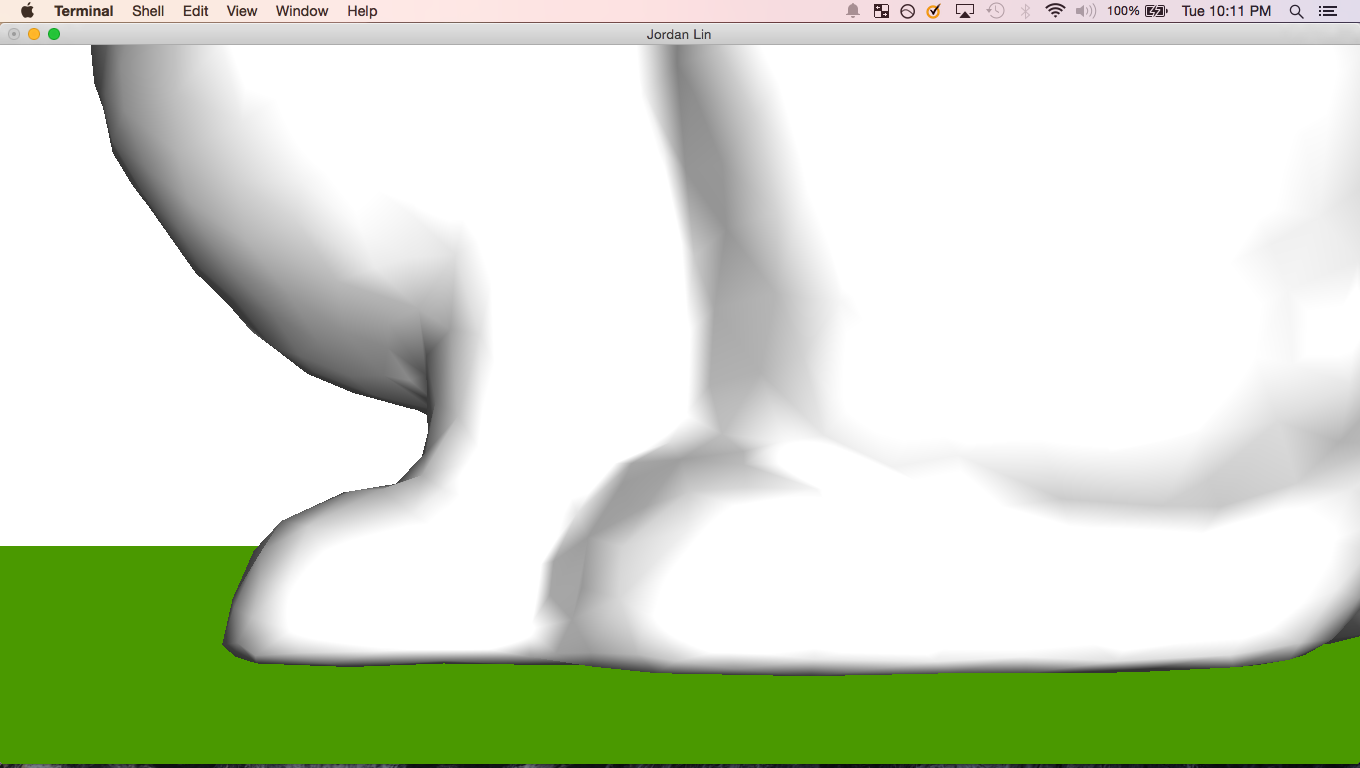
Task: Click the notification bell icon in menu bar
Action: pos(853,11)
